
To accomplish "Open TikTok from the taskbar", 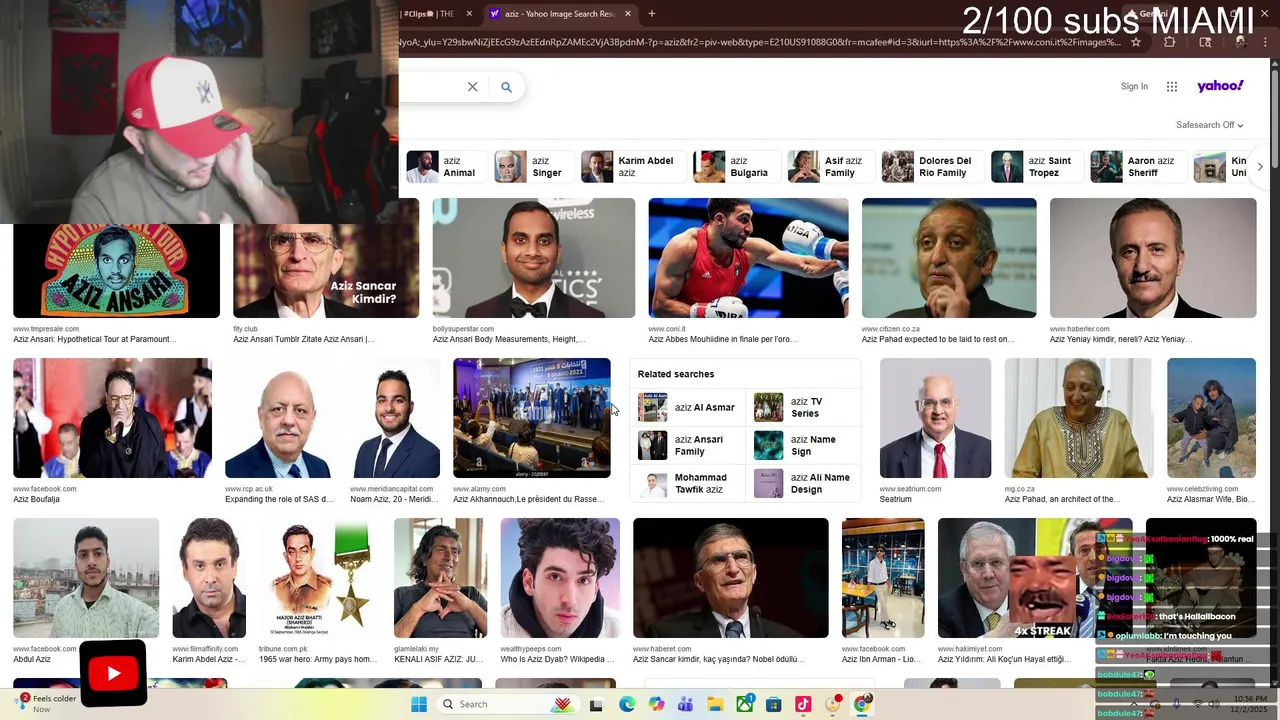I will pos(803,705).
